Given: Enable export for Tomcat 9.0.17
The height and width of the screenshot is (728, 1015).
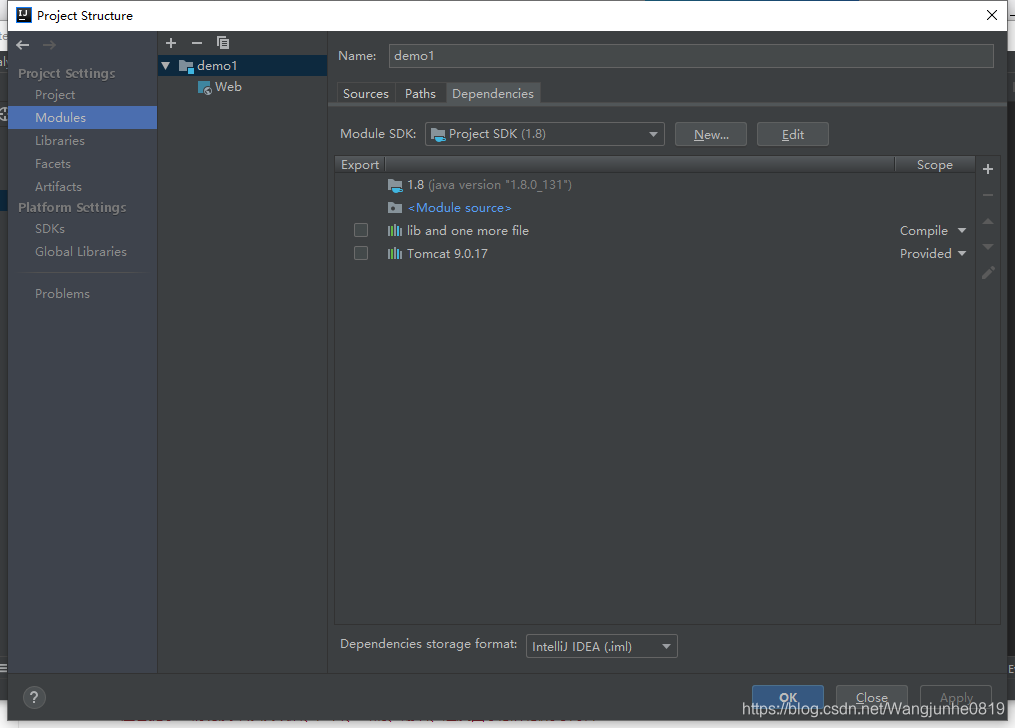Looking at the screenshot, I should click(x=361, y=253).
